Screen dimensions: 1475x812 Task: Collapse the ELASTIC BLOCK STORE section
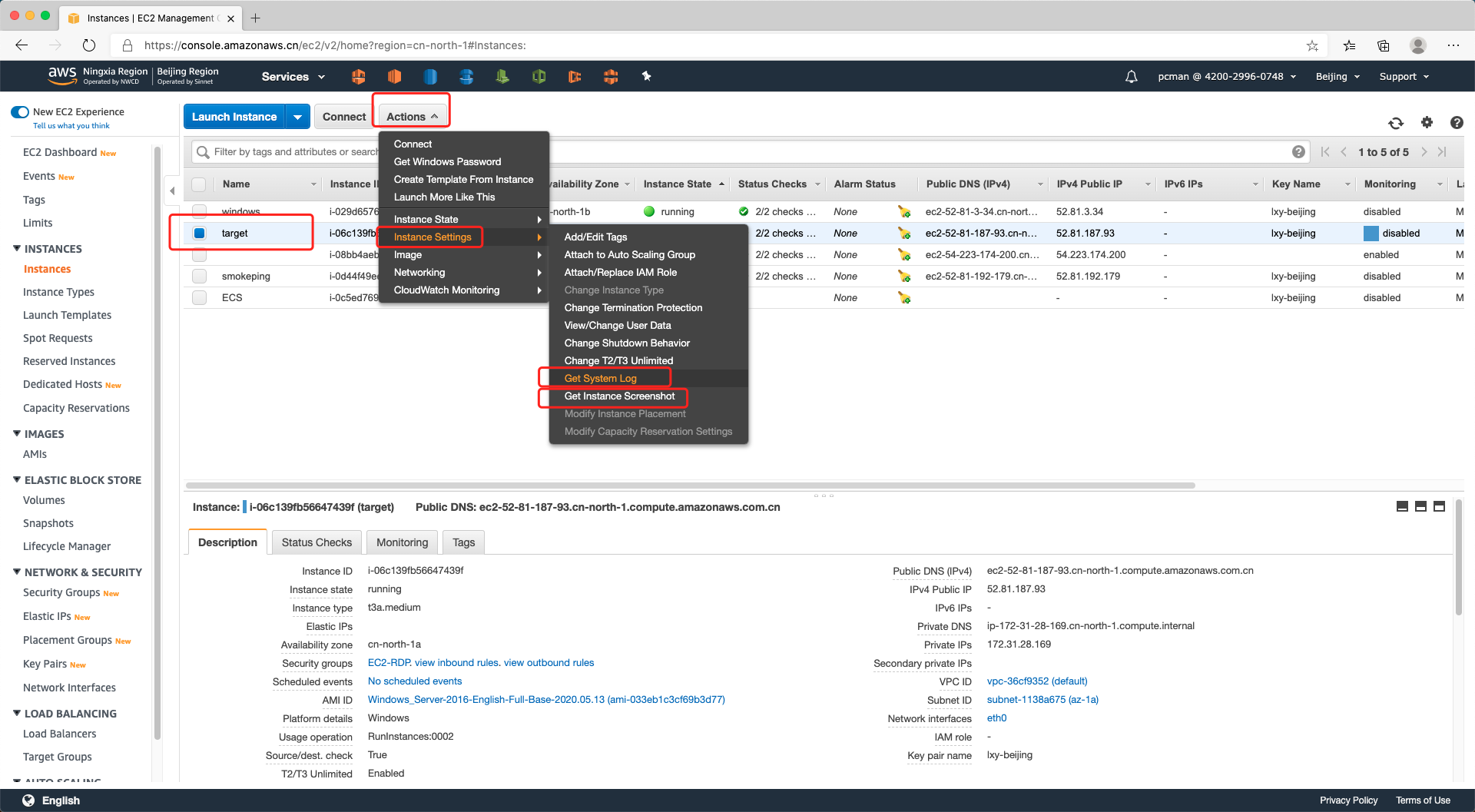[x=17, y=480]
